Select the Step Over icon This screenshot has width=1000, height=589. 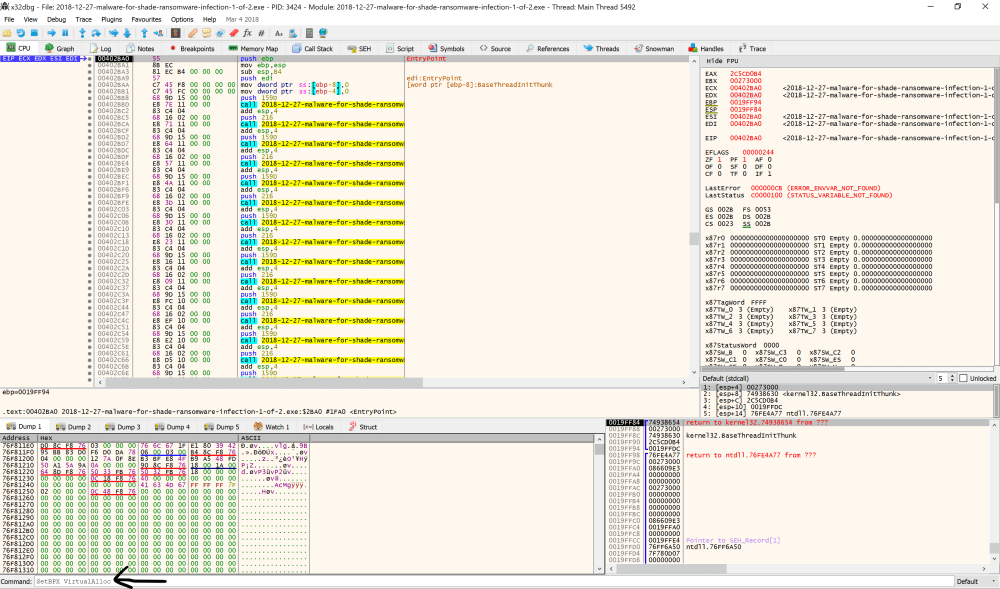(x=96, y=33)
